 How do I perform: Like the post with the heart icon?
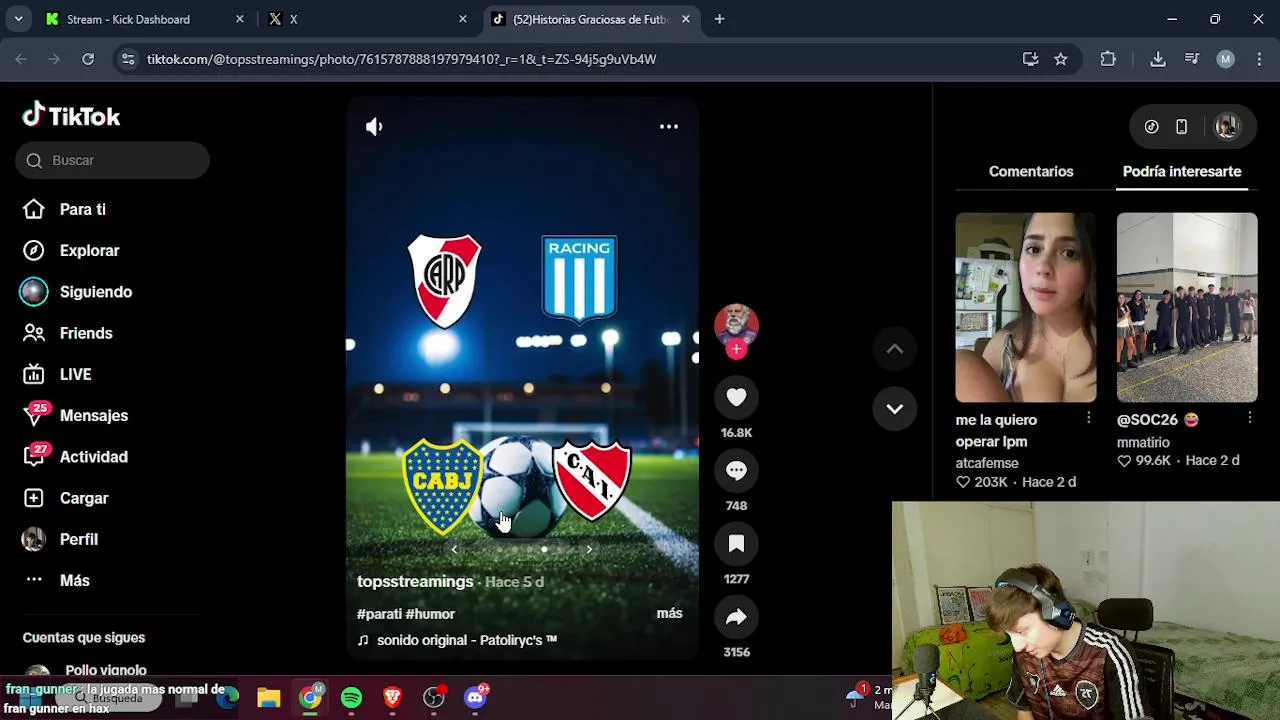(x=736, y=397)
